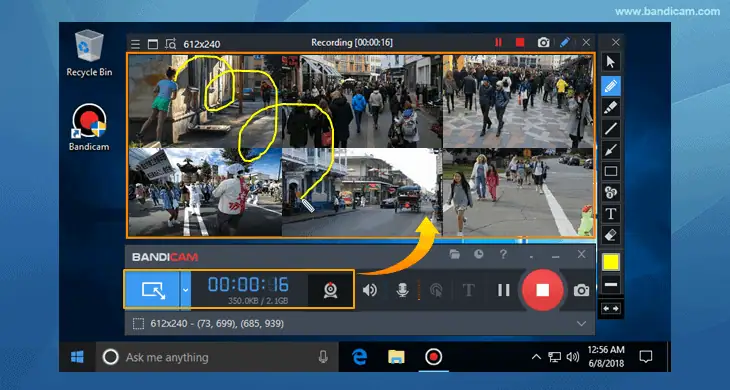
Task: Select the Rectangle shape tool
Action: tap(610, 171)
